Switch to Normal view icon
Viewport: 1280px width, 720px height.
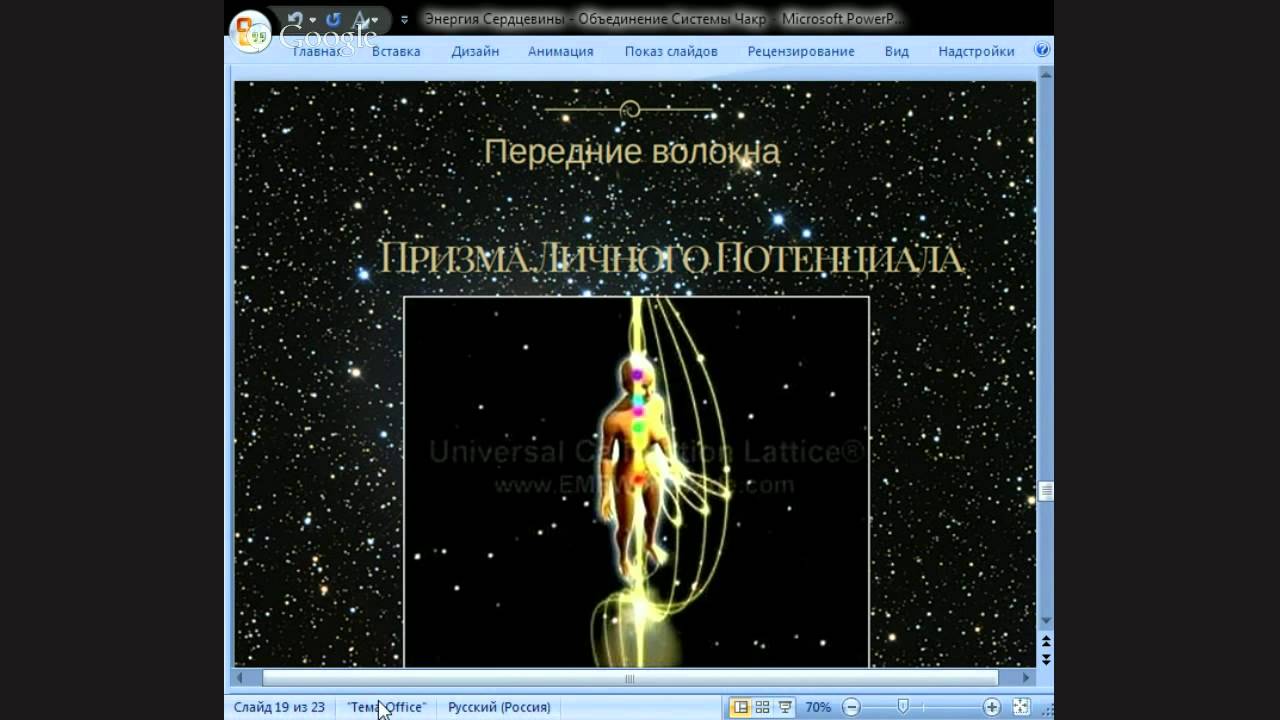pos(740,707)
